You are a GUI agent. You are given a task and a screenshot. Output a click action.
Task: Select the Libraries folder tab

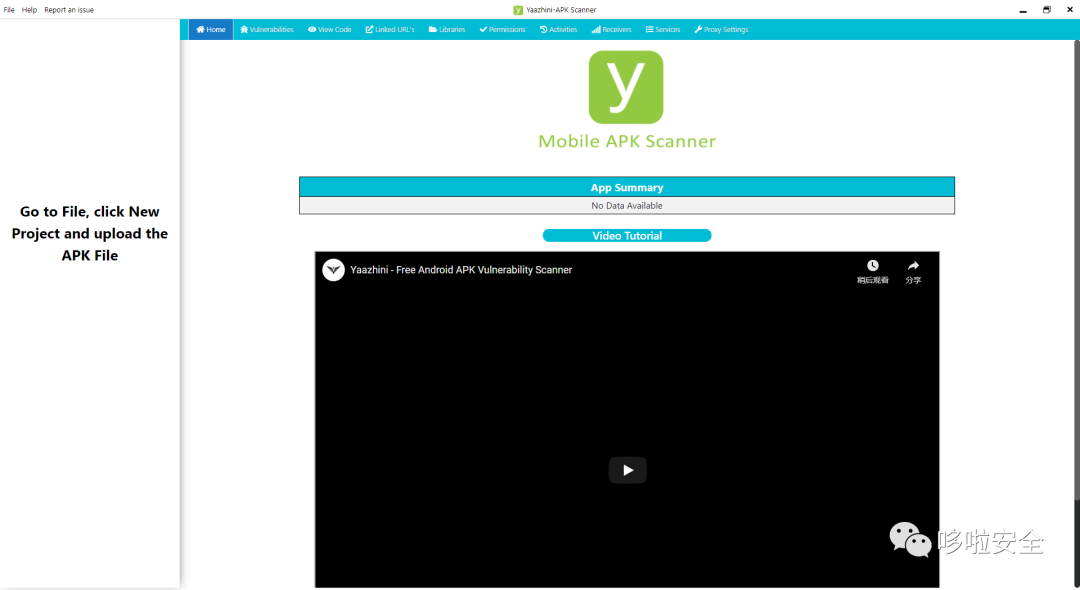pyautogui.click(x=447, y=30)
